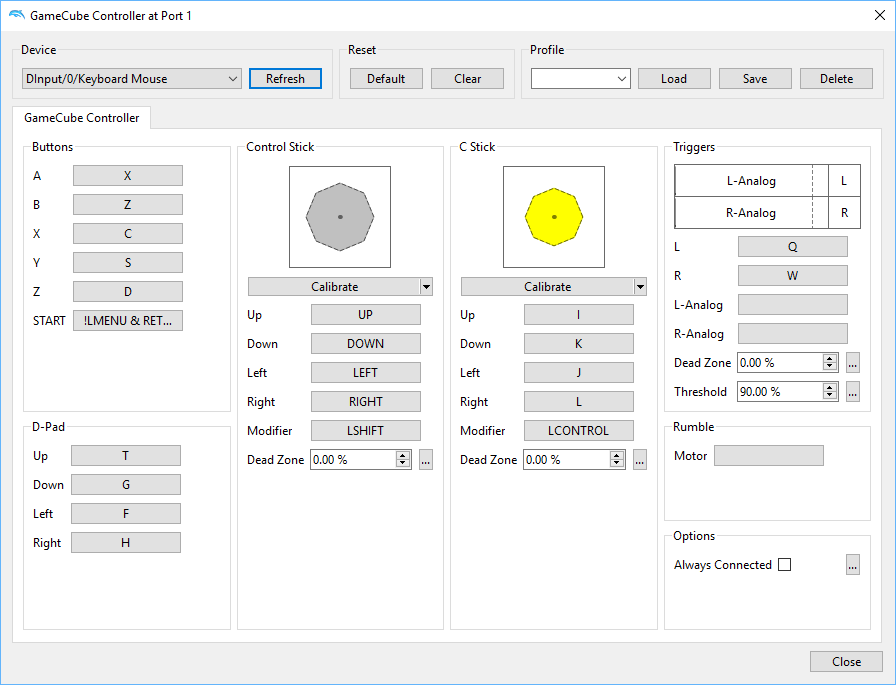Remap the L trigger binding
This screenshot has width=896, height=685.
tap(793, 247)
